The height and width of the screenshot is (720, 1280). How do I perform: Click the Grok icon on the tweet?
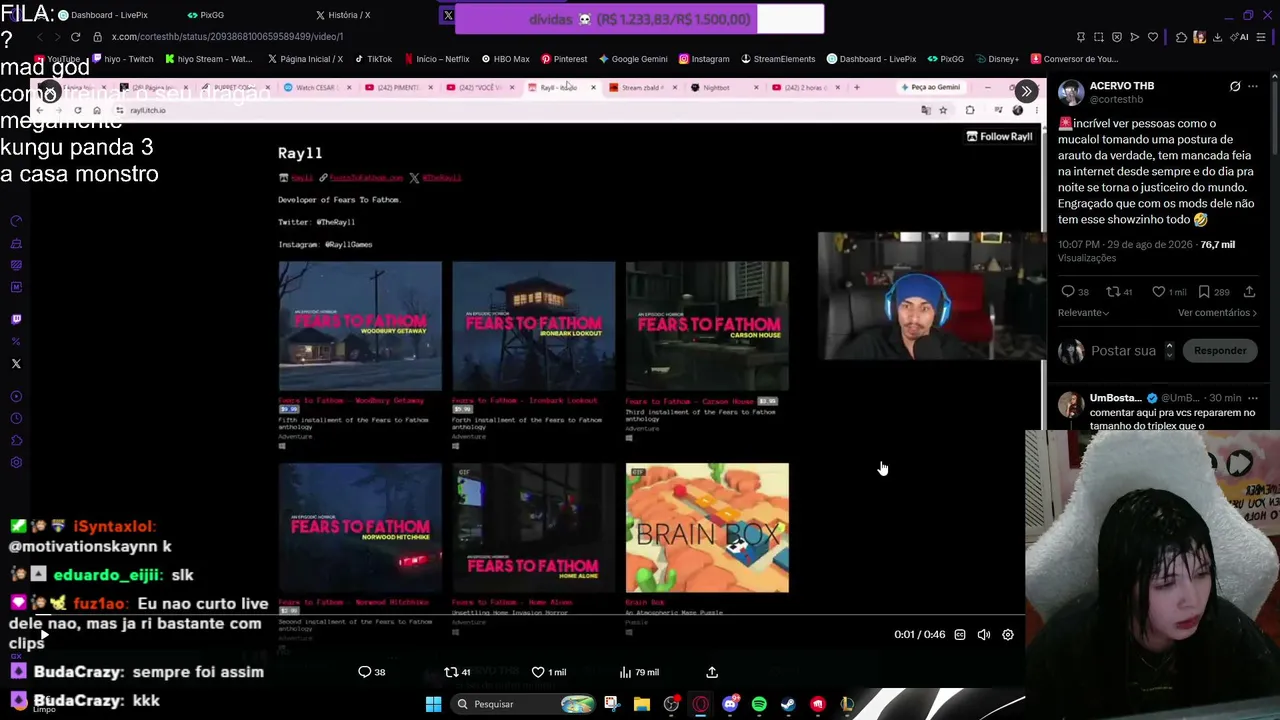tap(1235, 87)
